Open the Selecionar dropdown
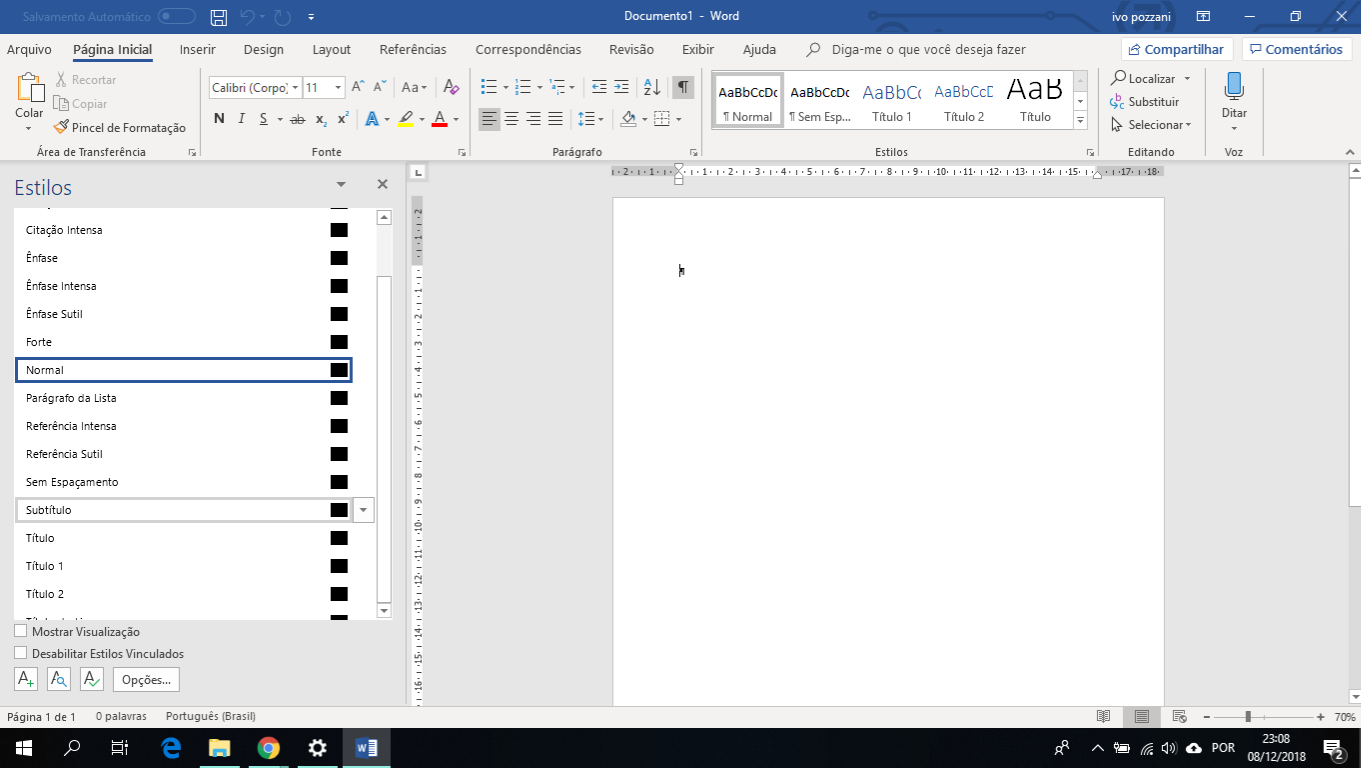Image resolution: width=1361 pixels, height=768 pixels. coord(1152,125)
